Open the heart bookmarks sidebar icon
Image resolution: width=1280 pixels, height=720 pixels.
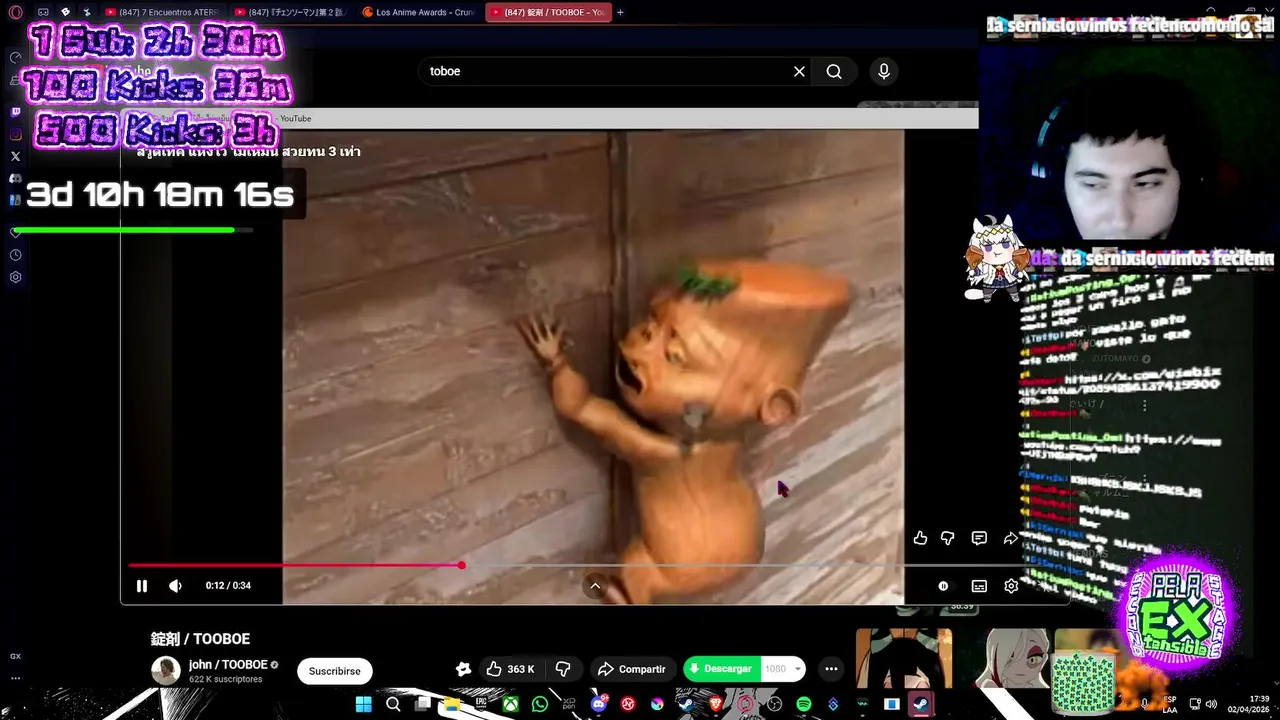click(15, 232)
